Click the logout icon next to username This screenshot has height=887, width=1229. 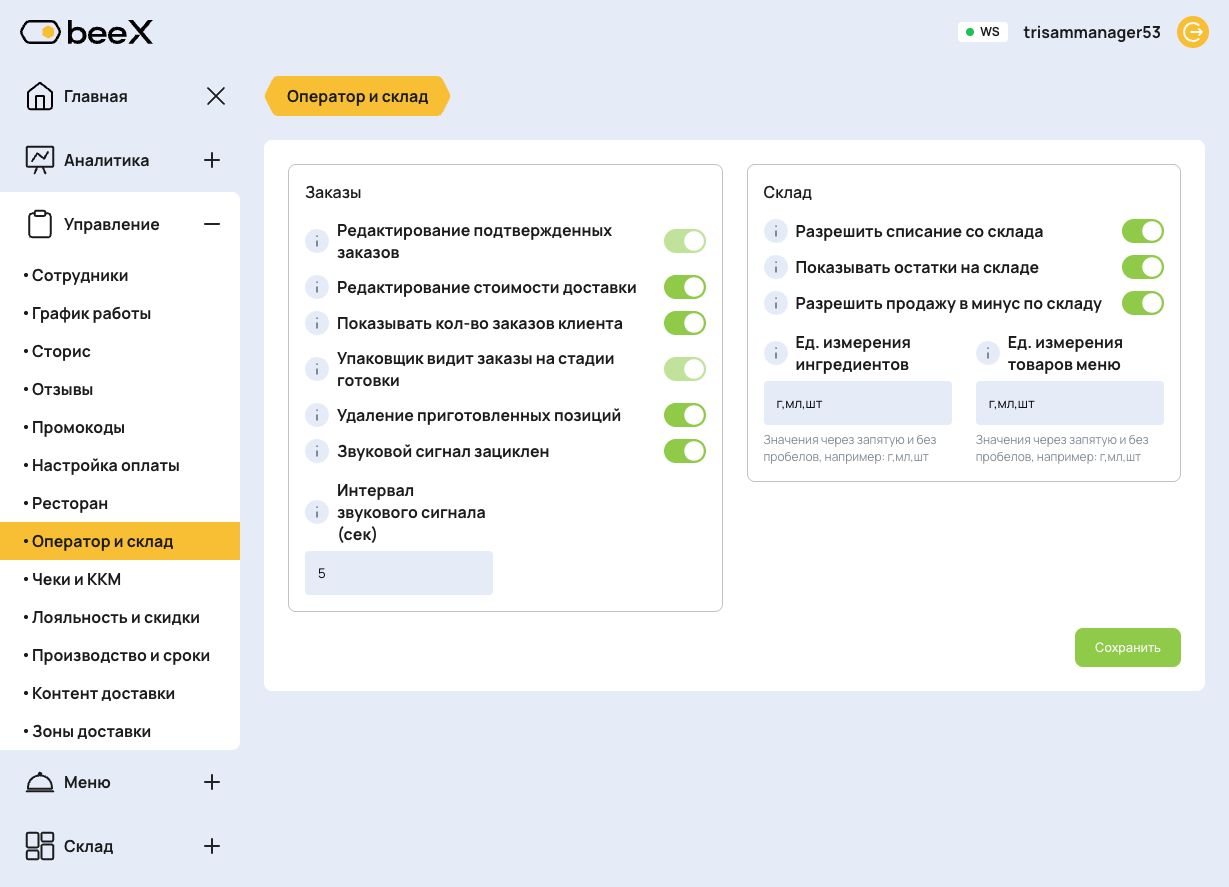click(x=1193, y=32)
